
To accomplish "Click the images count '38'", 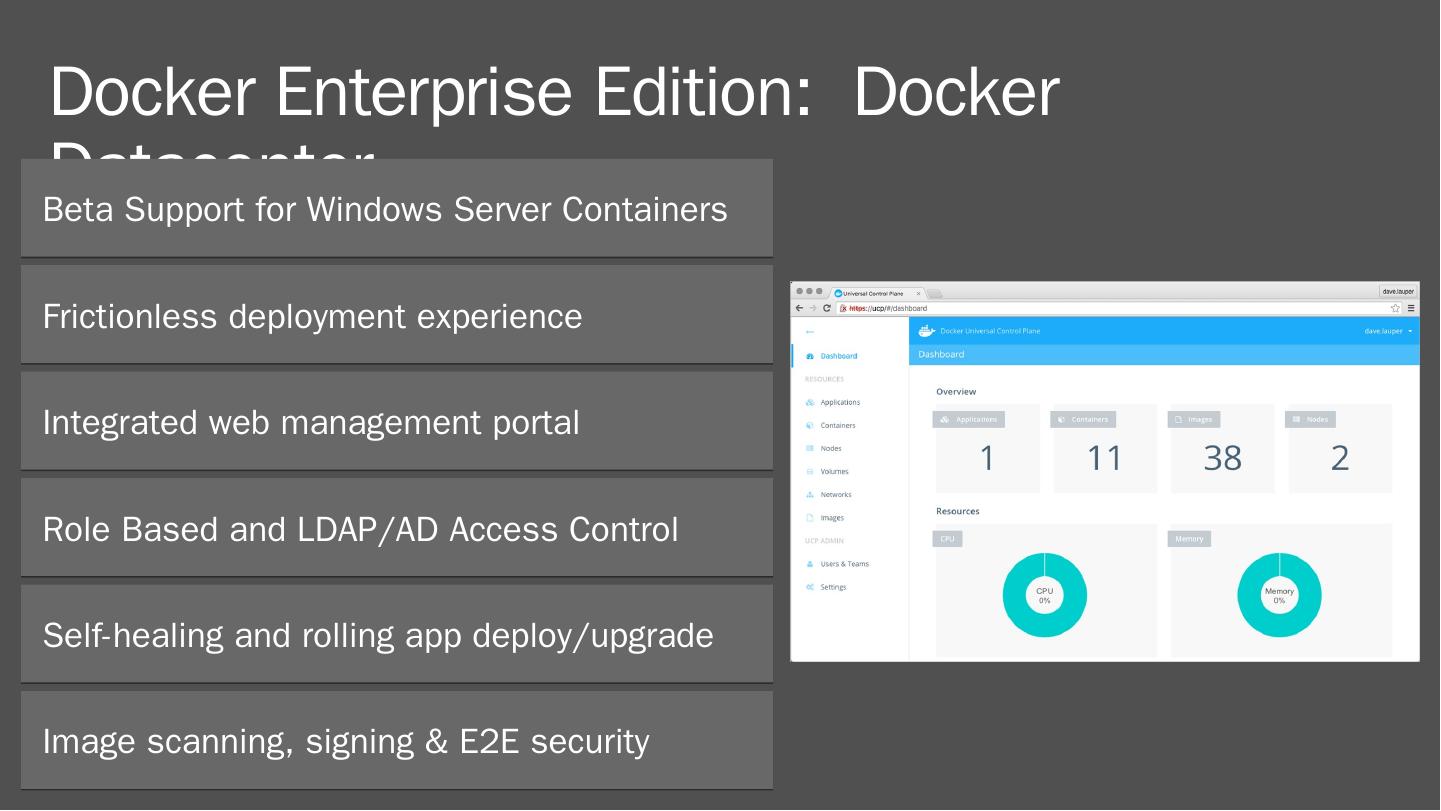I will coord(1222,458).
